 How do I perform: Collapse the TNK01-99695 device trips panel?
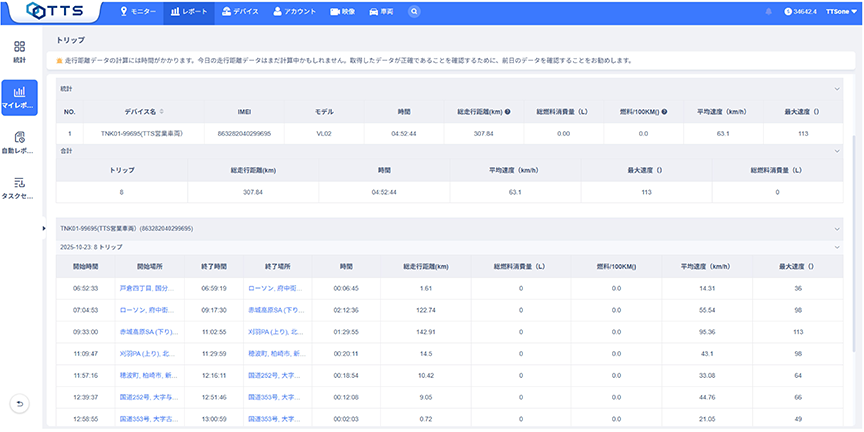point(838,228)
